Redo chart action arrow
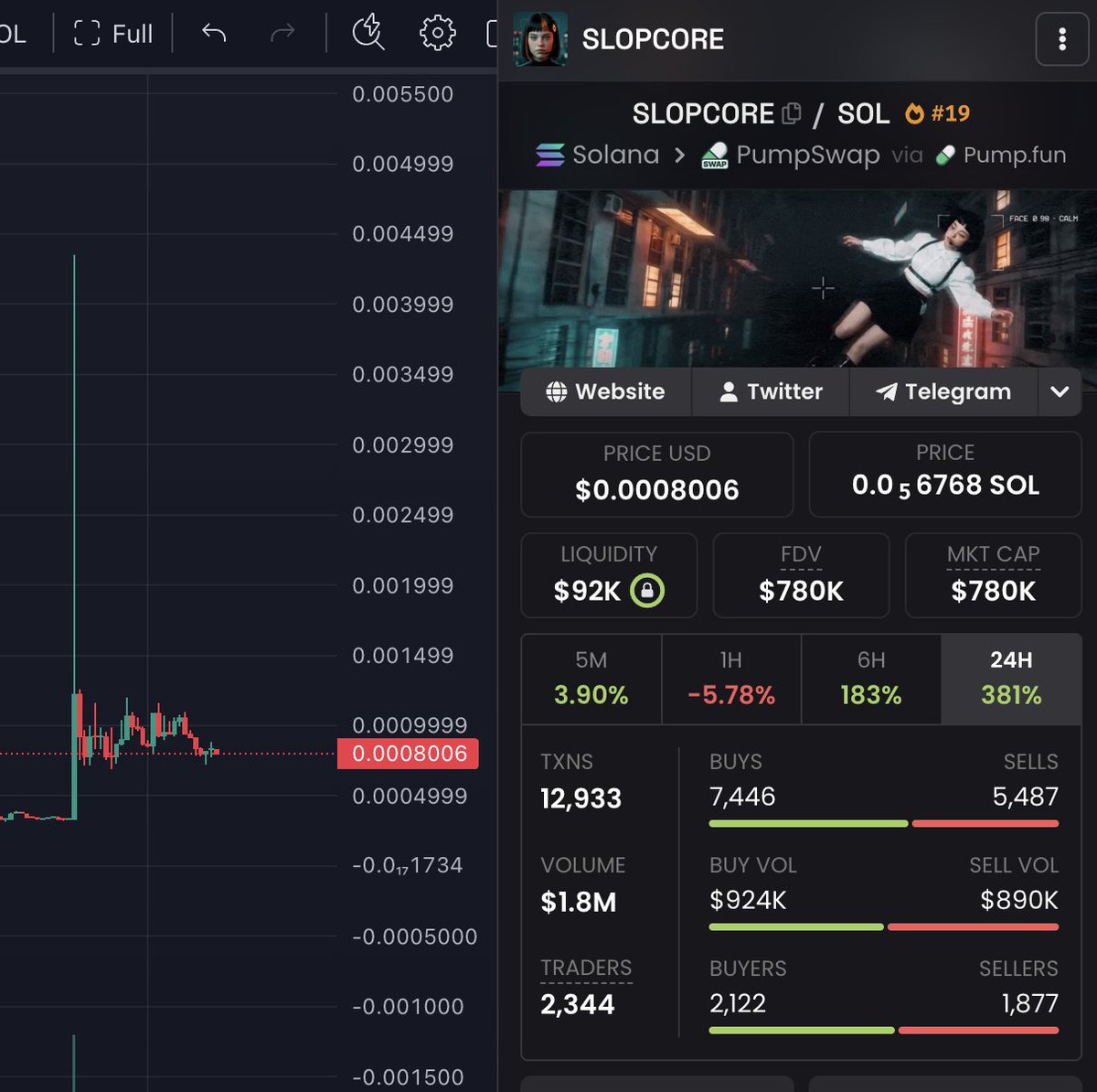The image size is (1097, 1092). [x=282, y=34]
